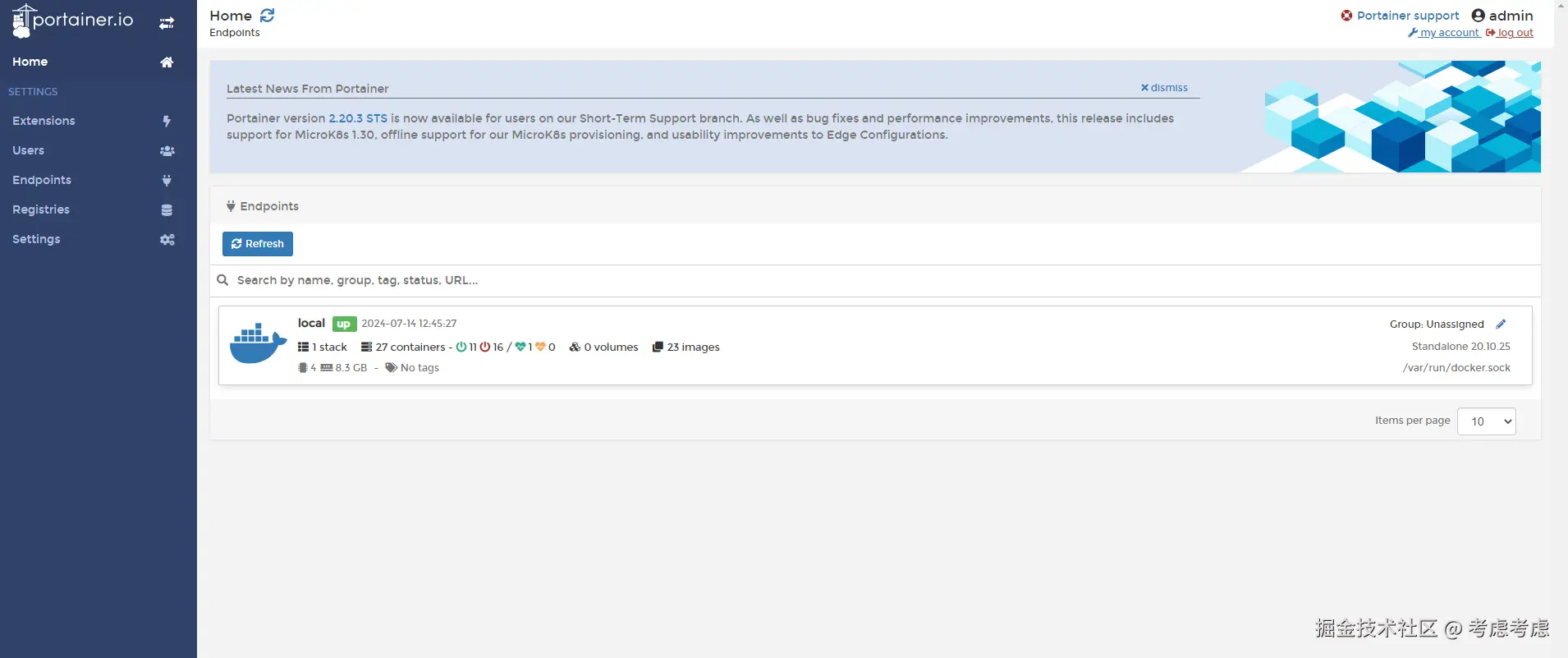This screenshot has height=658, width=1568.
Task: Click the my account link
Action: coord(1444,33)
